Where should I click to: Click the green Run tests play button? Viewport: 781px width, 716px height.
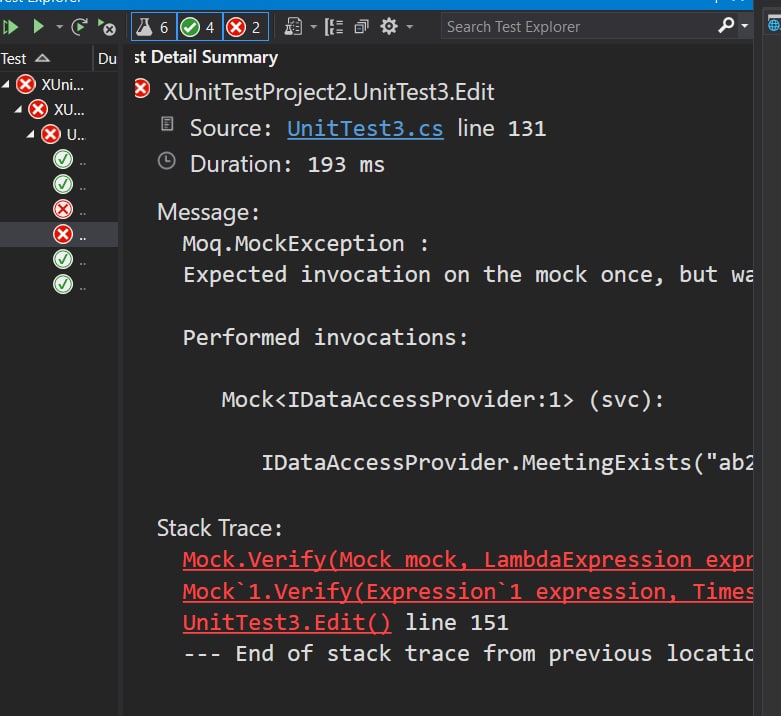point(38,26)
